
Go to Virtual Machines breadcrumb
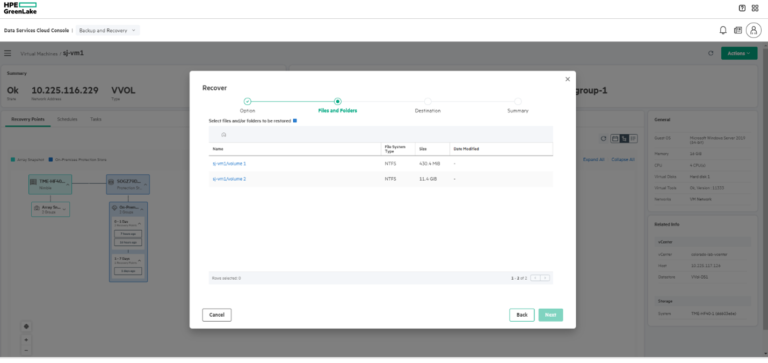[39, 53]
